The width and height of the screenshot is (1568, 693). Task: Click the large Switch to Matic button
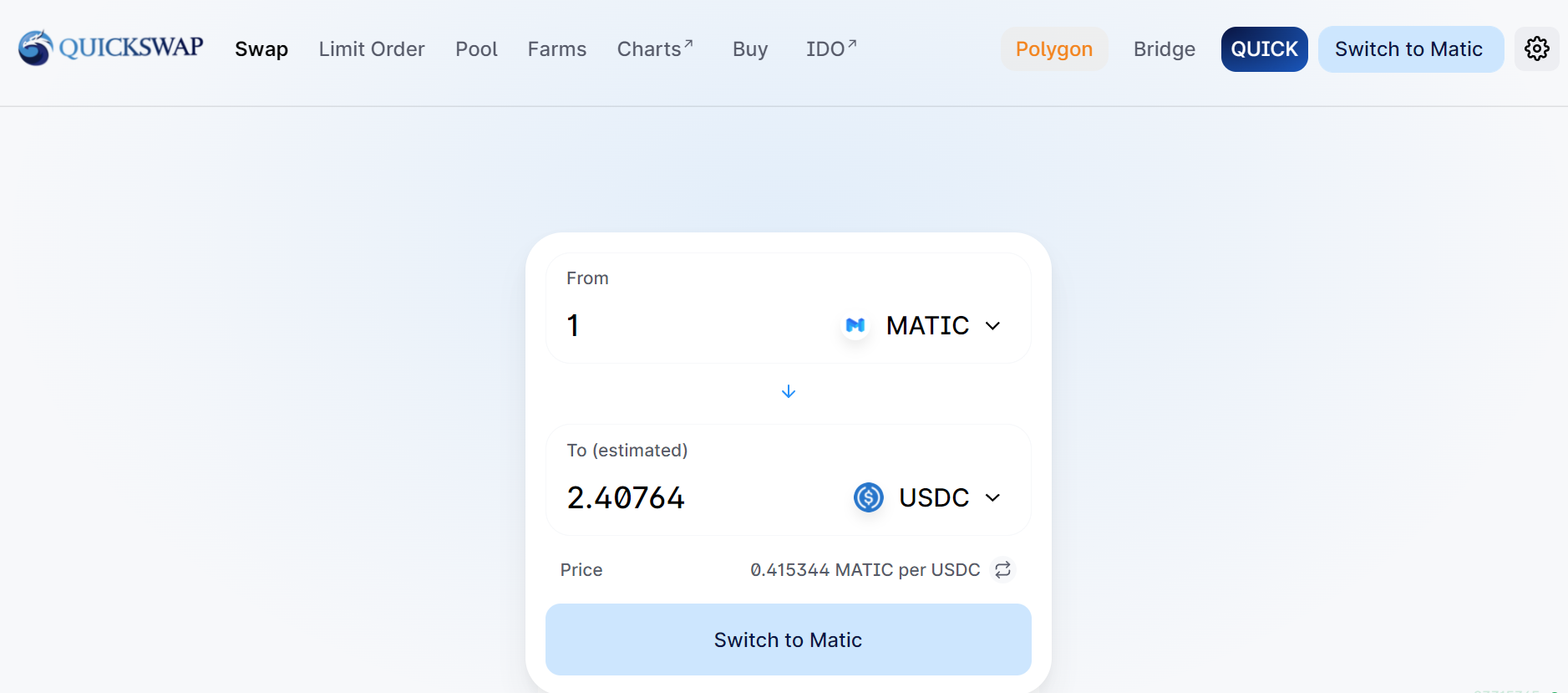[788, 639]
